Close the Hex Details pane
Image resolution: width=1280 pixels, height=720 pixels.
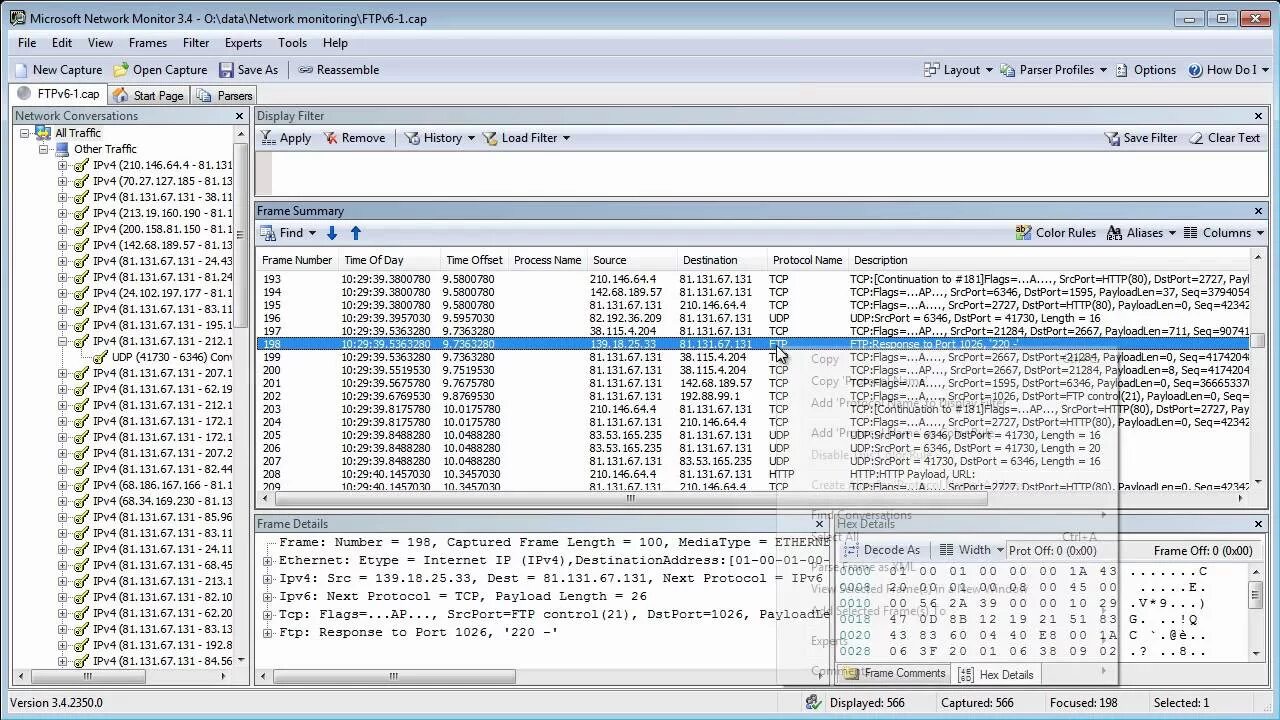tap(1259, 524)
